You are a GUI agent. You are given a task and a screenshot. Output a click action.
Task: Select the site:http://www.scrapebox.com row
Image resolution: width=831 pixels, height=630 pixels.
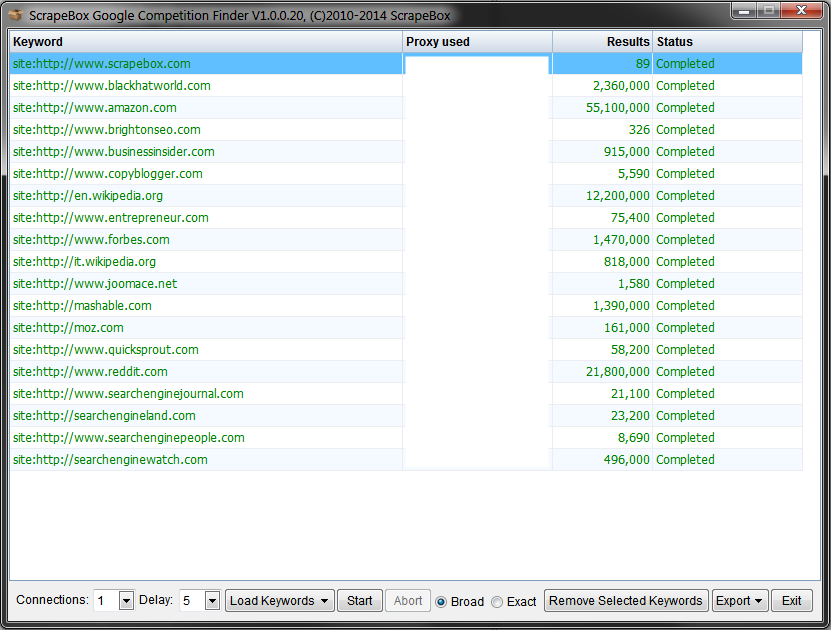click(406, 64)
